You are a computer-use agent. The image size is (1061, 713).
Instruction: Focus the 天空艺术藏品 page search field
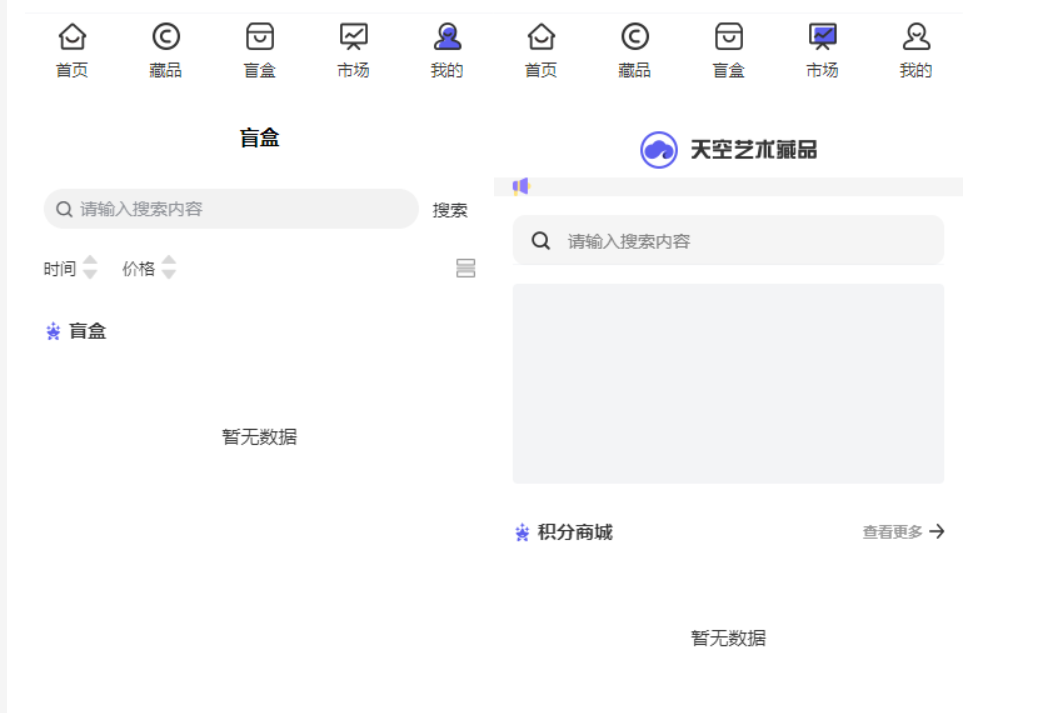[728, 240]
